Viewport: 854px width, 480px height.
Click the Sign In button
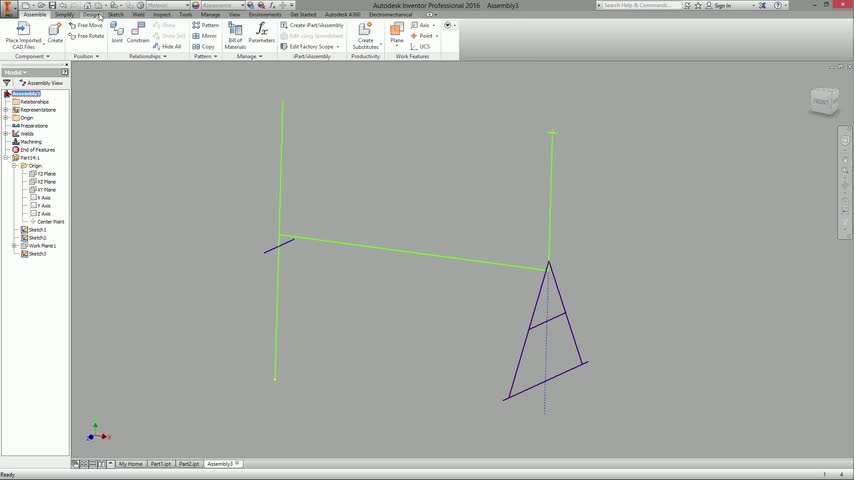[718, 5]
